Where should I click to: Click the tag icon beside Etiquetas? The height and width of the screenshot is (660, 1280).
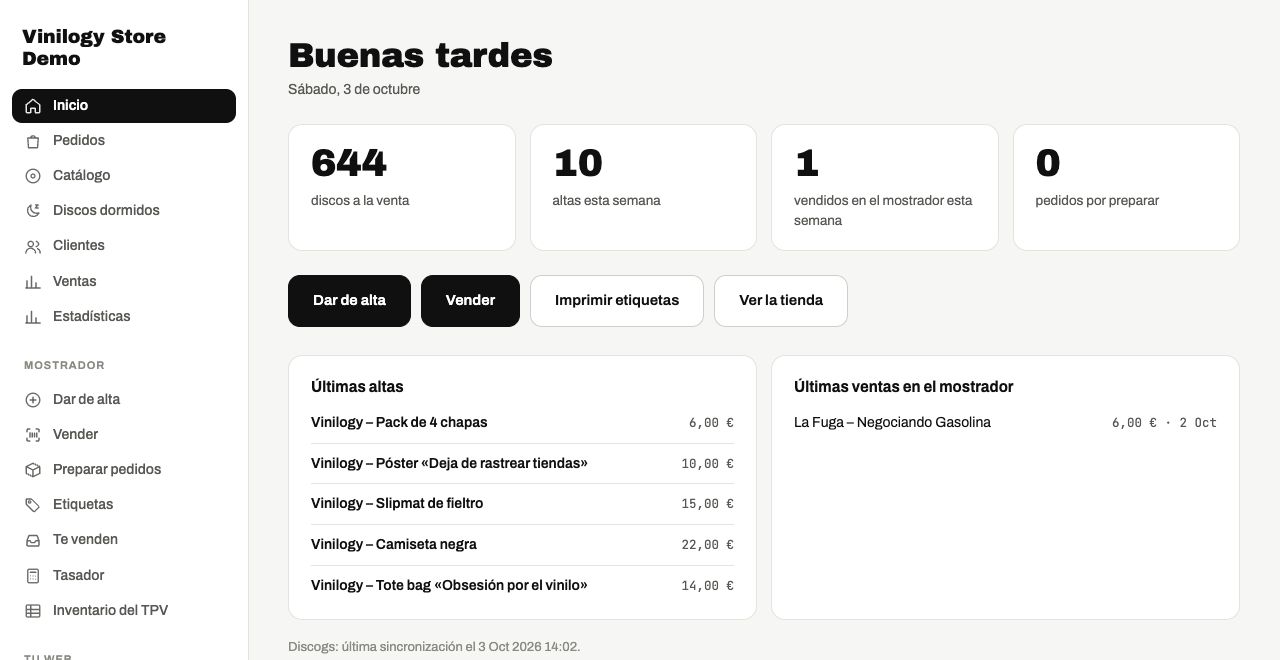pos(33,505)
